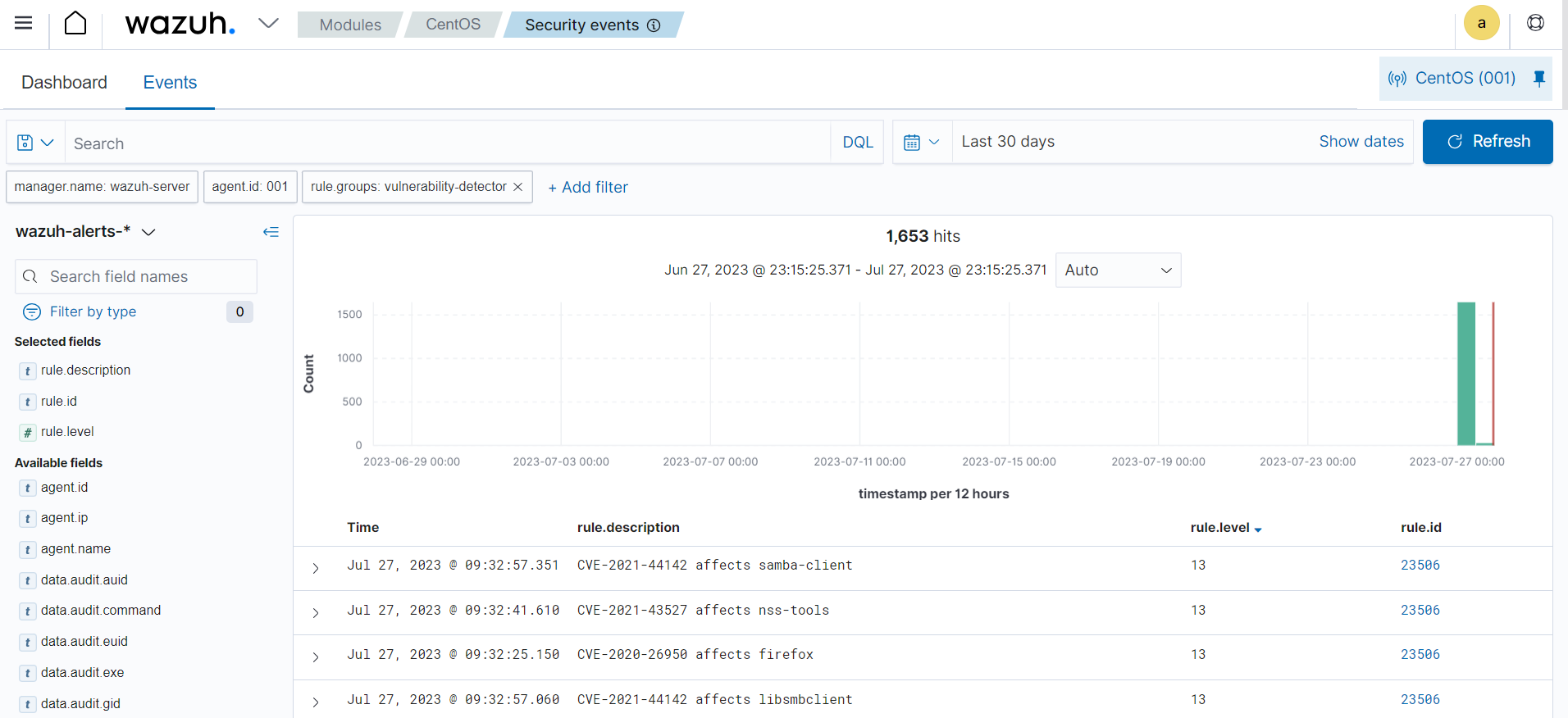Focus the Search field names input
The image size is (1568, 718).
(x=136, y=276)
